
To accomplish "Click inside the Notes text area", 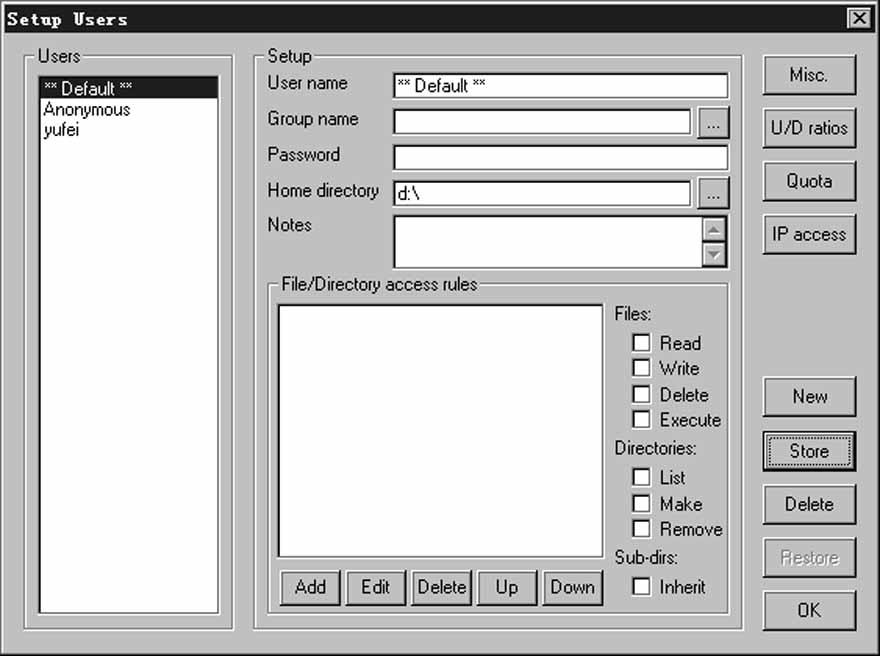I will 548,242.
